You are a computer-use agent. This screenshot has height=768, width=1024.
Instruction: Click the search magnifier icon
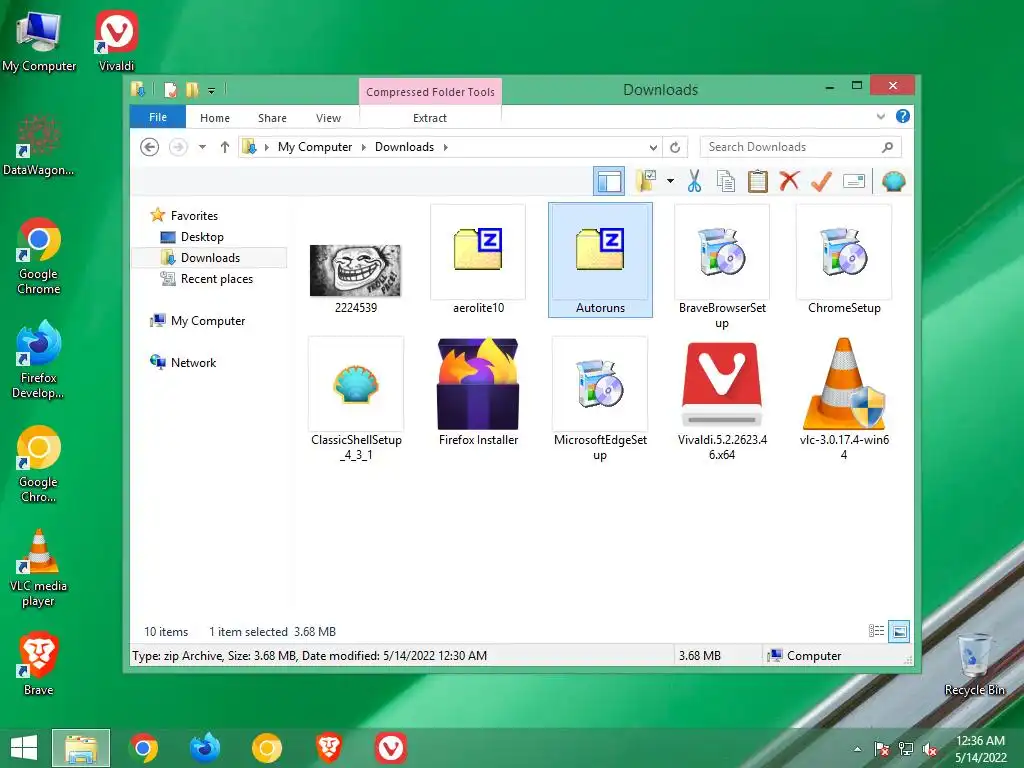coord(887,147)
